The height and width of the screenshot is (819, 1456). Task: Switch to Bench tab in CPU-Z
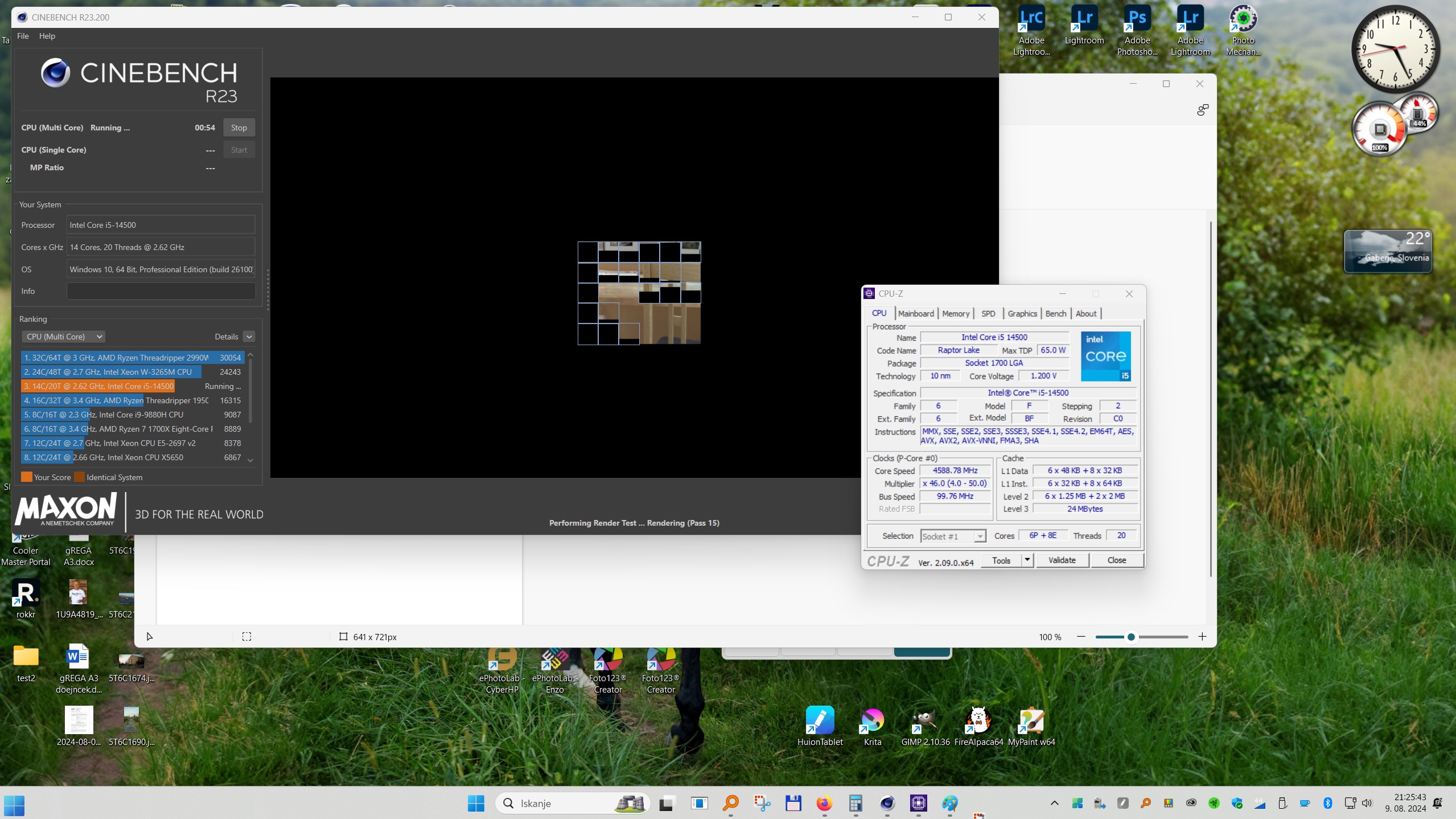click(1056, 313)
